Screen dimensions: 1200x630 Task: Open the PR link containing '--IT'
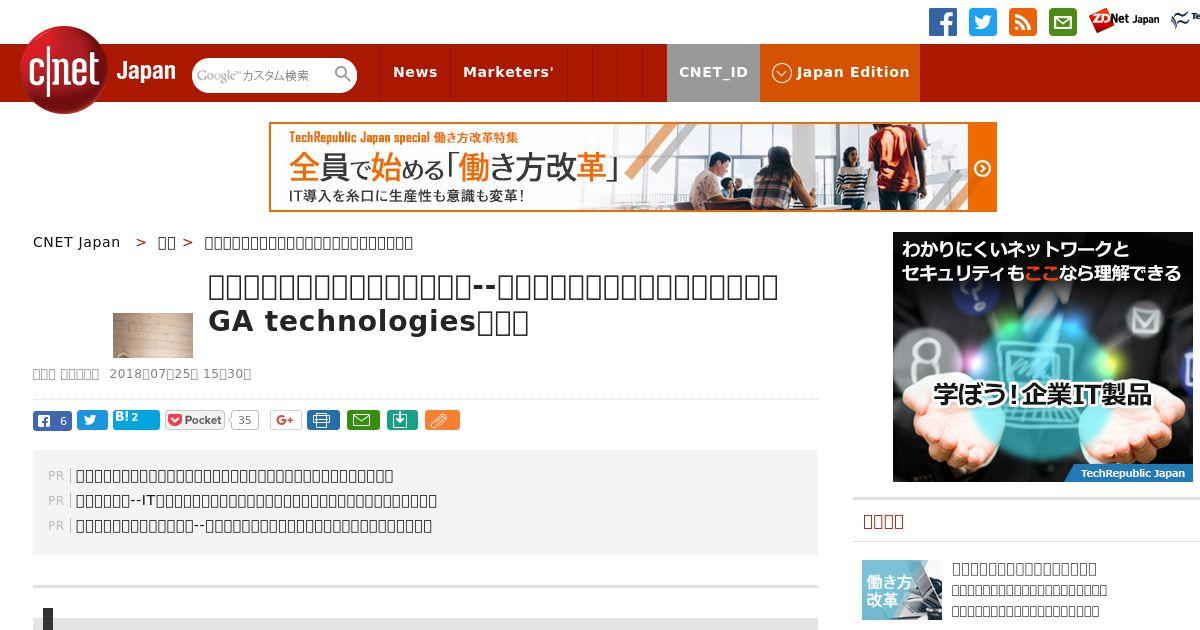[x=256, y=501]
